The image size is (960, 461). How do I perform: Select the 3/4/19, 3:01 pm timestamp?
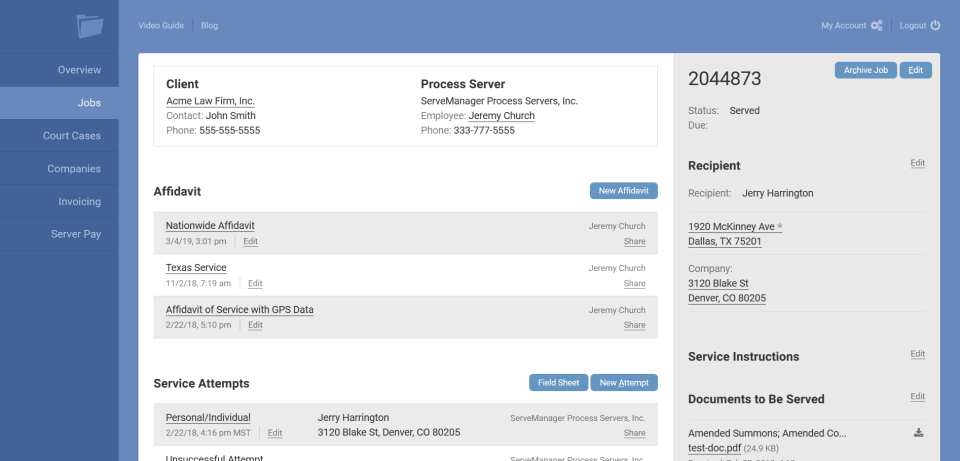(196, 241)
